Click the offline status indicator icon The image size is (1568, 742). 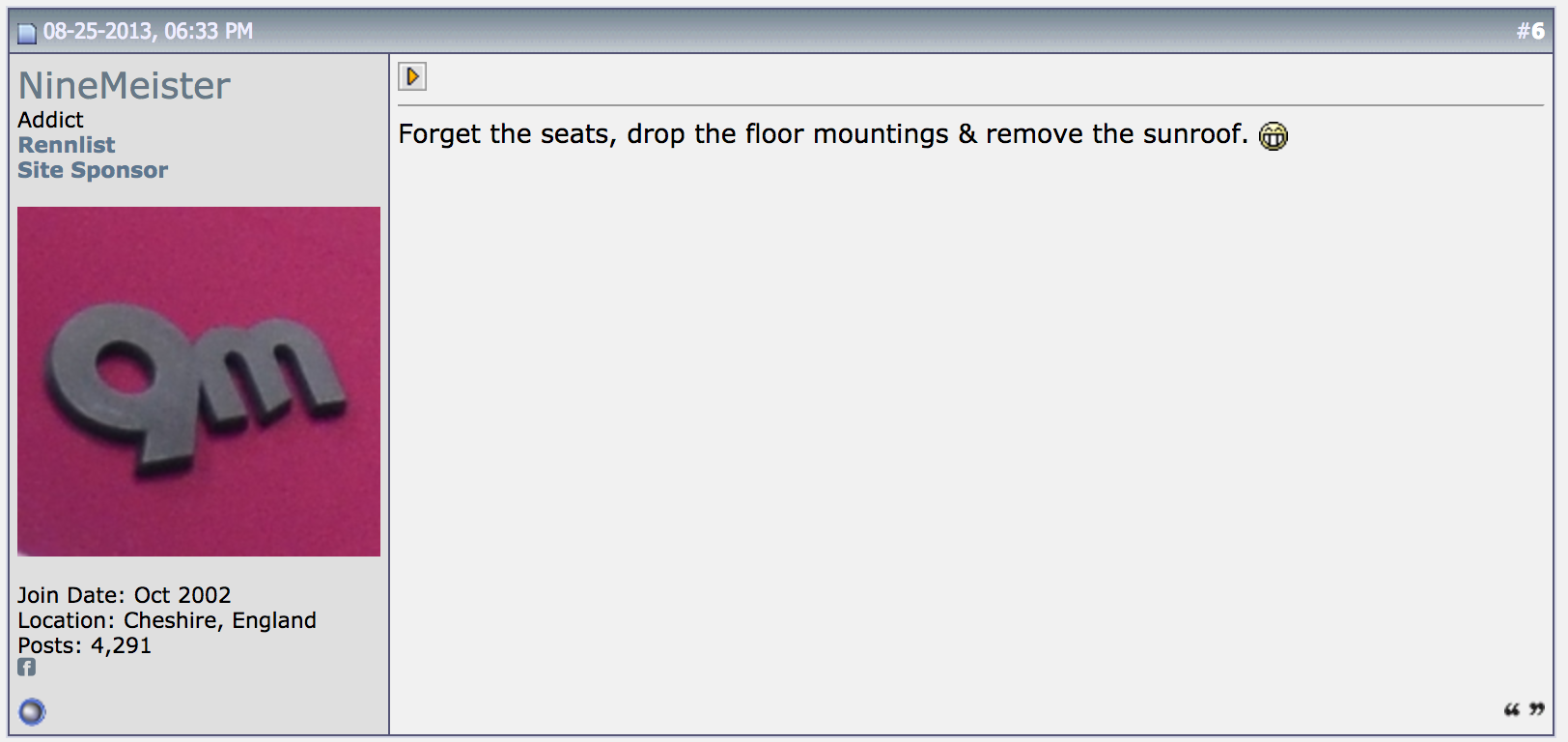[x=32, y=712]
